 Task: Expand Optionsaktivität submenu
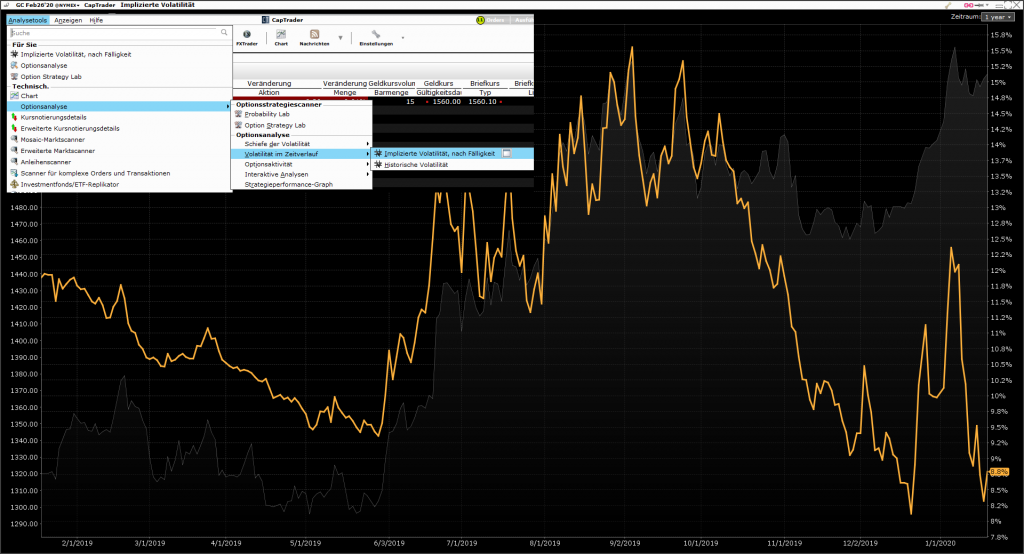[x=302, y=164]
